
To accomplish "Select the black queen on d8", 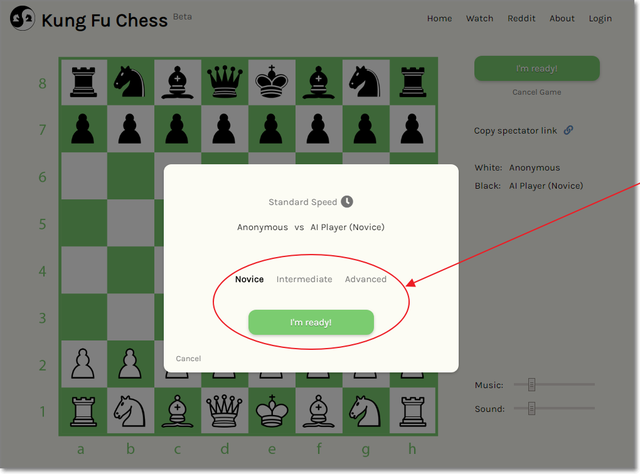I will (224, 82).
